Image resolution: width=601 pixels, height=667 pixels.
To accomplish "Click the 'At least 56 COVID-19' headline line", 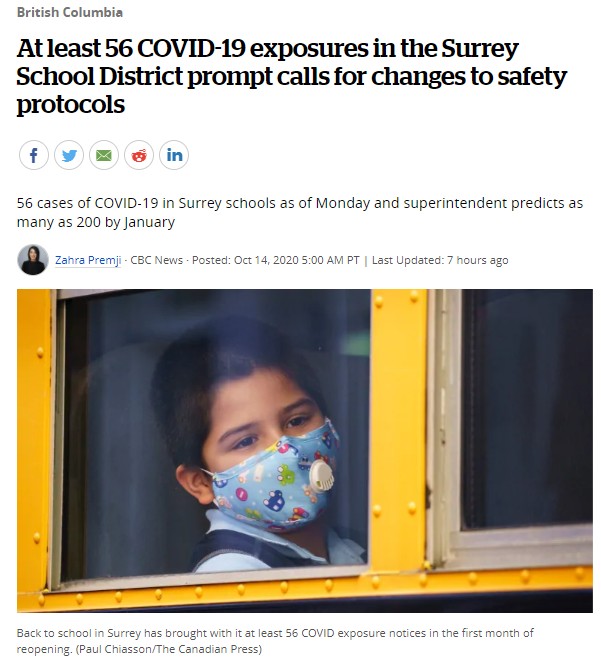I will (268, 48).
